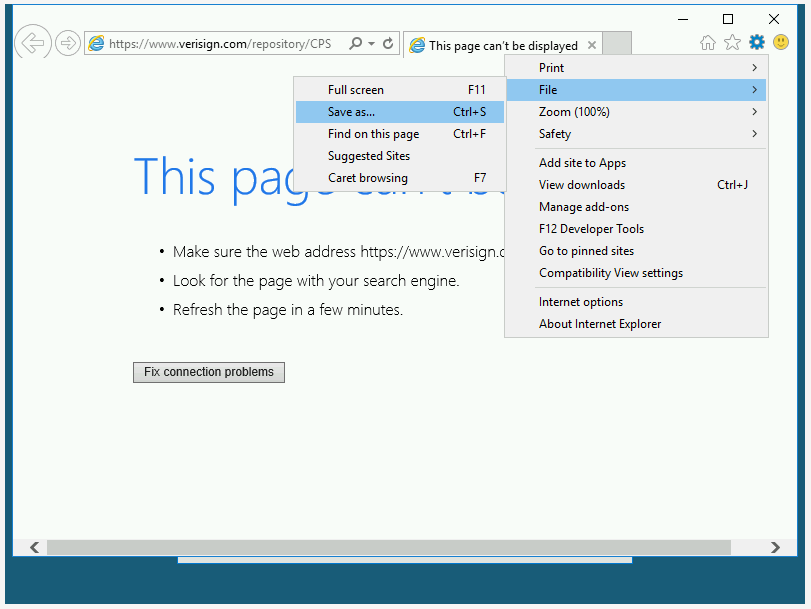
Task: Expand the Safety submenu
Action: (636, 134)
